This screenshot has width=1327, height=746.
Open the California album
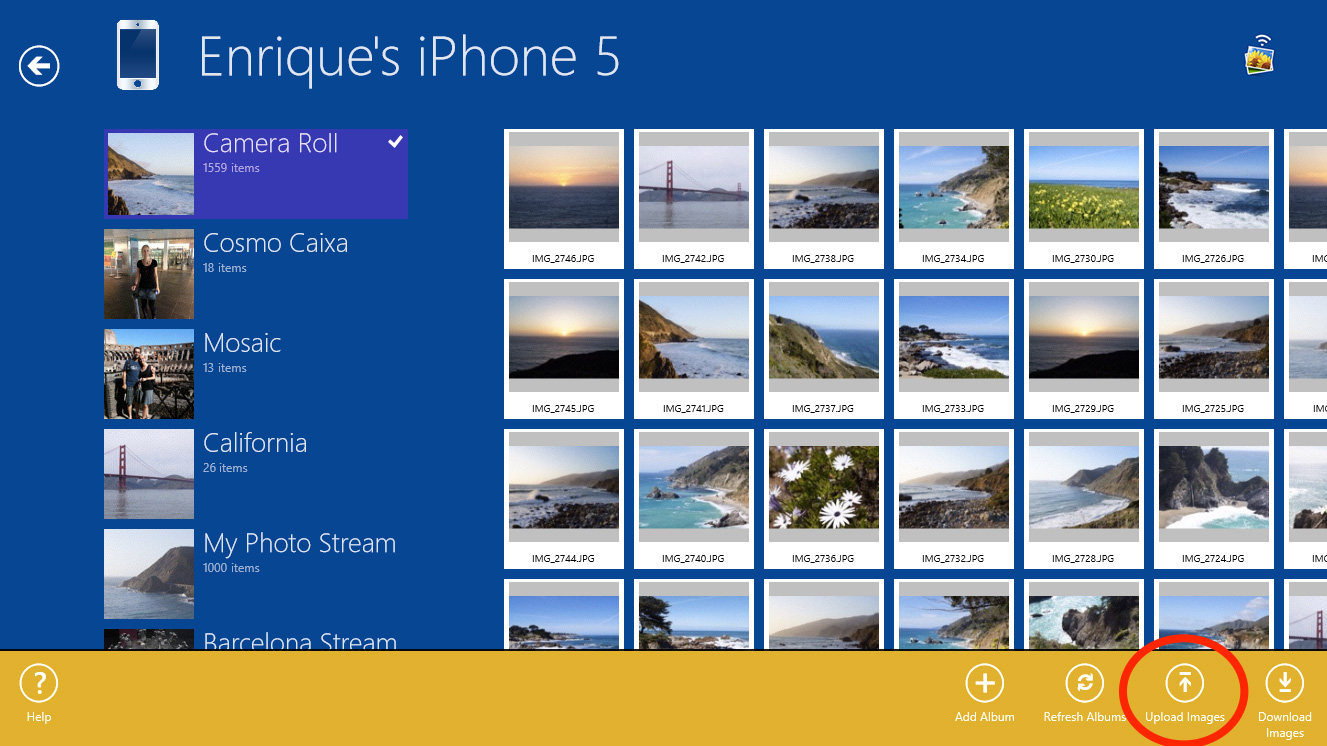(256, 474)
